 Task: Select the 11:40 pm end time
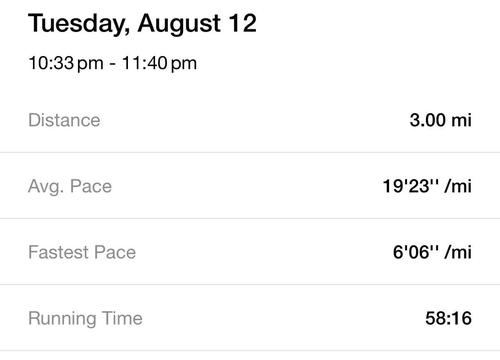click(x=159, y=63)
